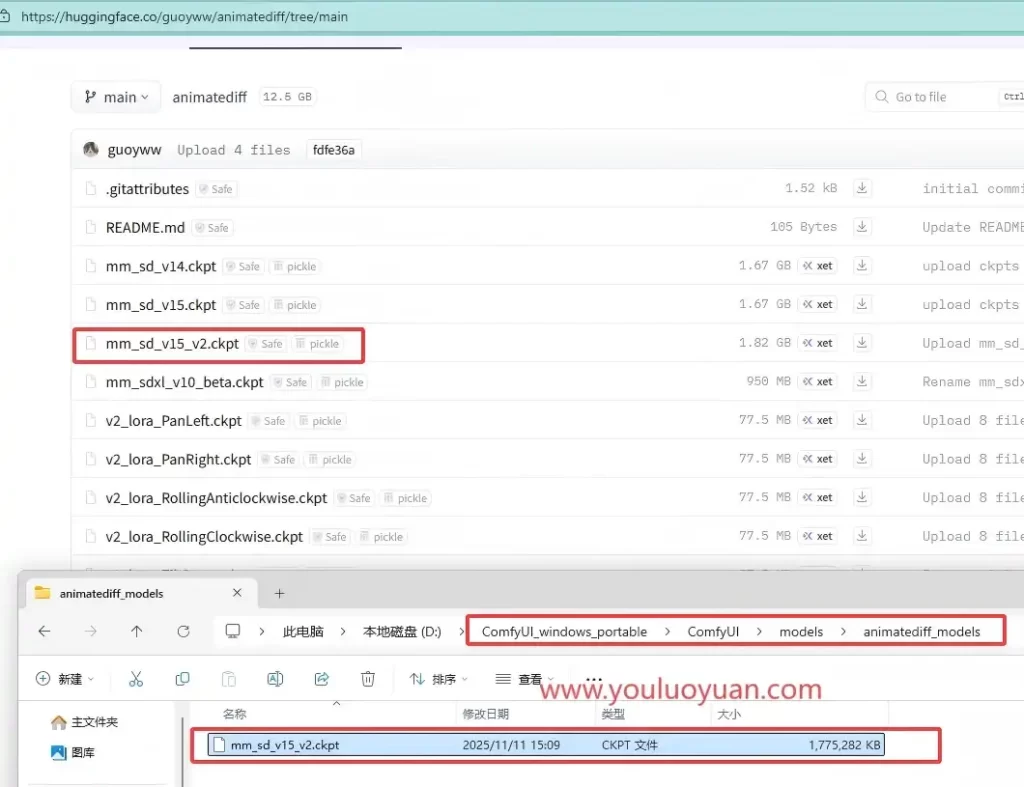This screenshot has height=787, width=1024.
Task: Open the mm_sd_v15_v2.ckpt file link on Hugging Face
Action: [x=172, y=344]
